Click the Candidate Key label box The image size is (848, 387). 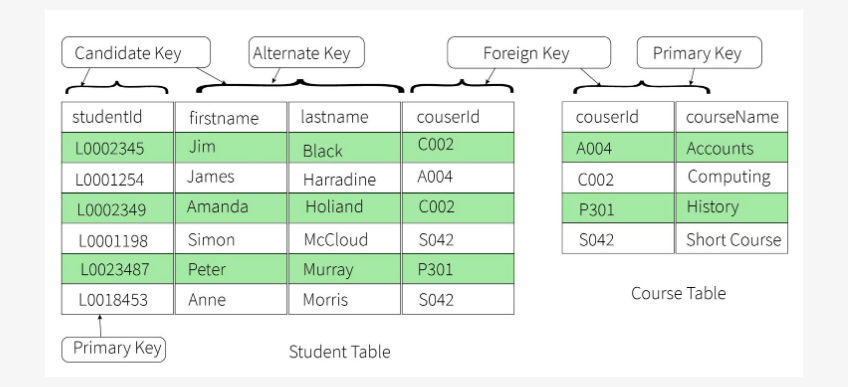pyautogui.click(x=136, y=52)
